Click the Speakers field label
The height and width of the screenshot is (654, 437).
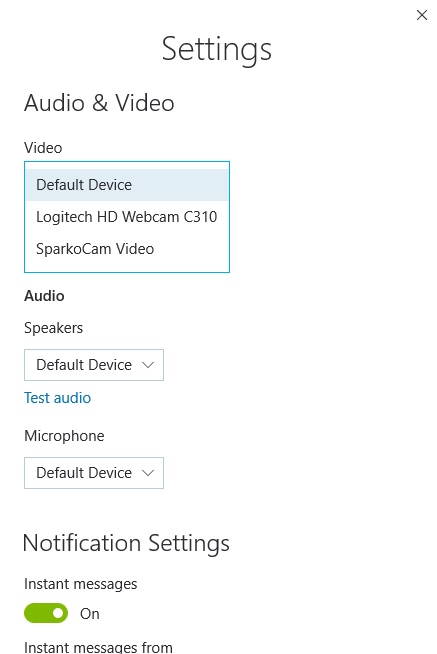pos(53,328)
